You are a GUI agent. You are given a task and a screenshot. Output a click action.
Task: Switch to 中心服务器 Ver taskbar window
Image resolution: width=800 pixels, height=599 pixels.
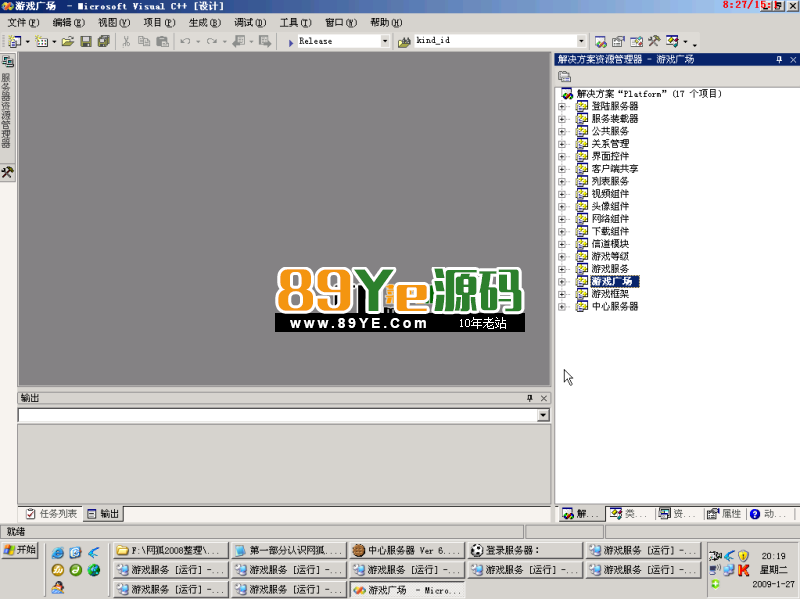tap(407, 551)
